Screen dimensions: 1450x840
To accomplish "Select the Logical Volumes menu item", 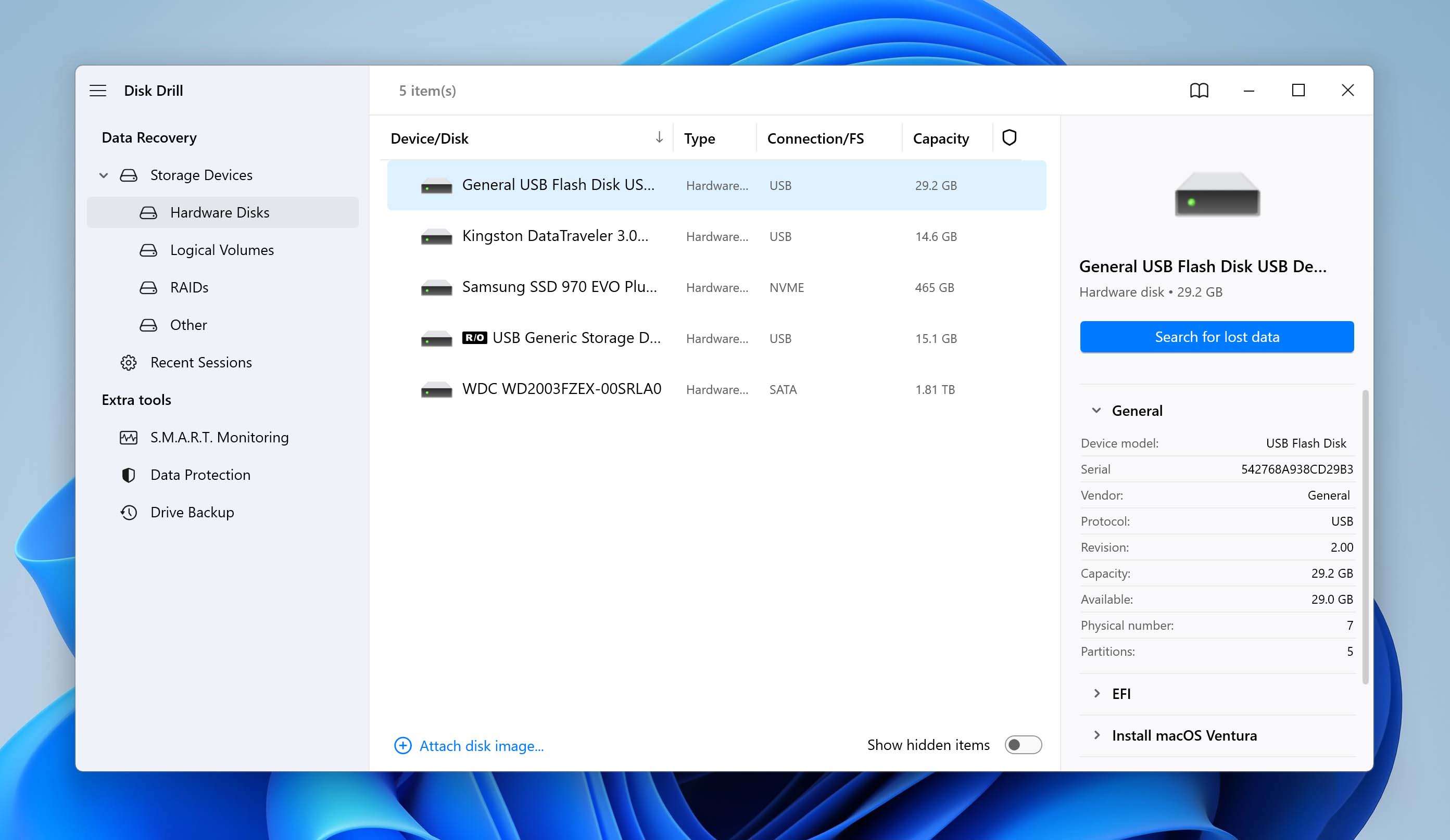I will coord(221,249).
